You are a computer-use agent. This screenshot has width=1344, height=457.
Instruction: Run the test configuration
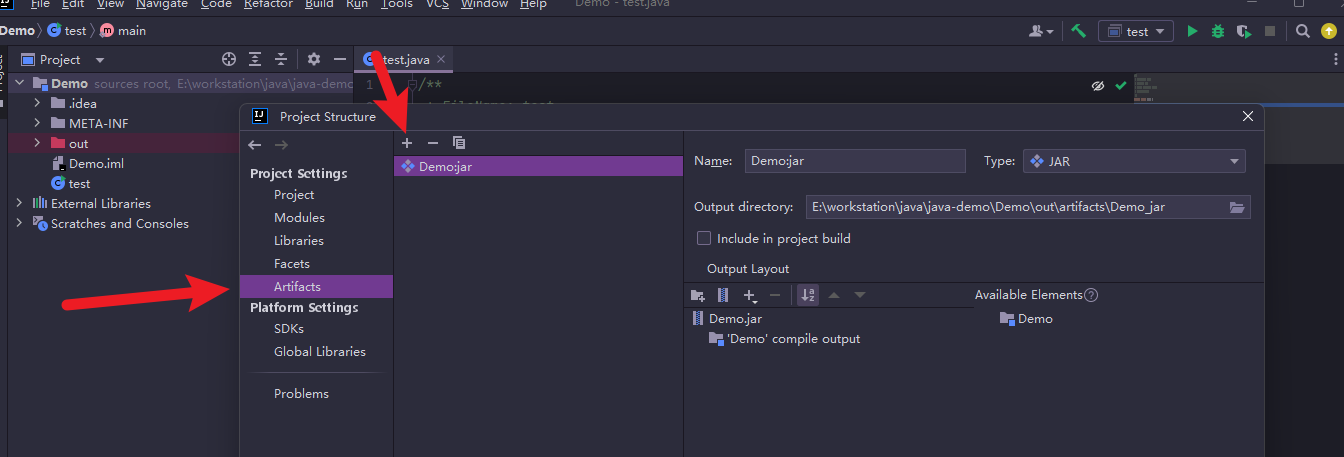[x=1192, y=31]
